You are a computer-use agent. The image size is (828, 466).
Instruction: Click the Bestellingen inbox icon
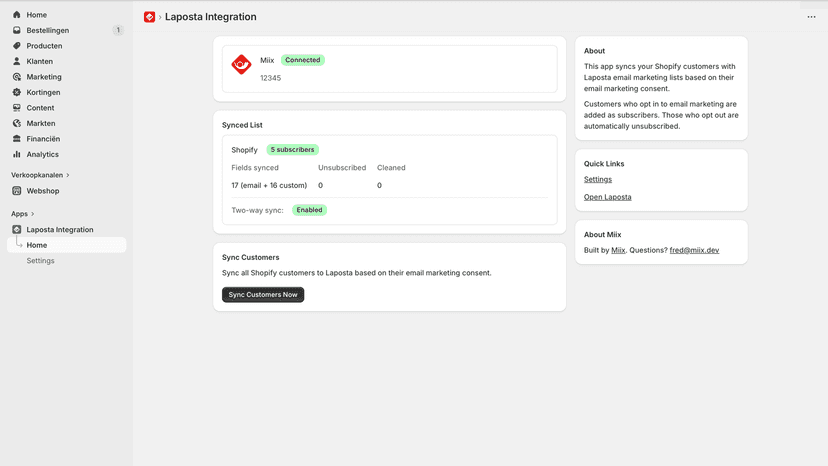pyautogui.click(x=16, y=30)
